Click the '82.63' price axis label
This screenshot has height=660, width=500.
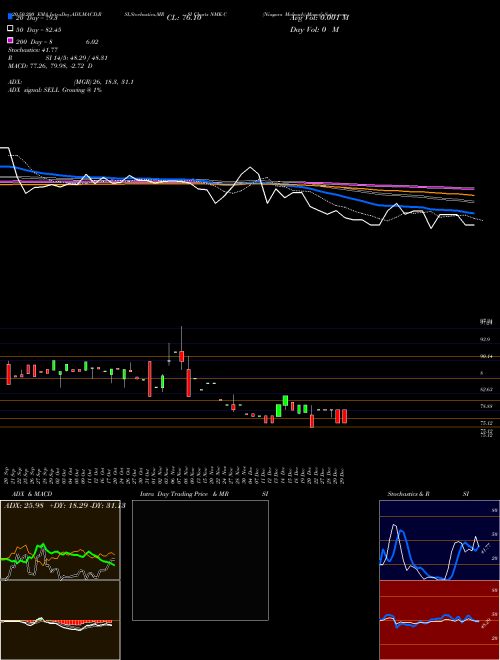486,389
